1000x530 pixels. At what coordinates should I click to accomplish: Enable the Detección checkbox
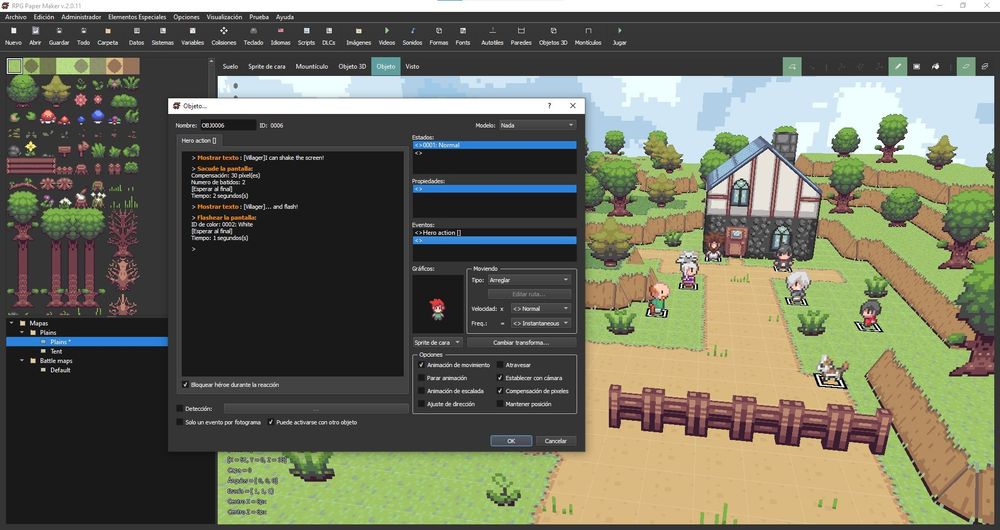(180, 408)
